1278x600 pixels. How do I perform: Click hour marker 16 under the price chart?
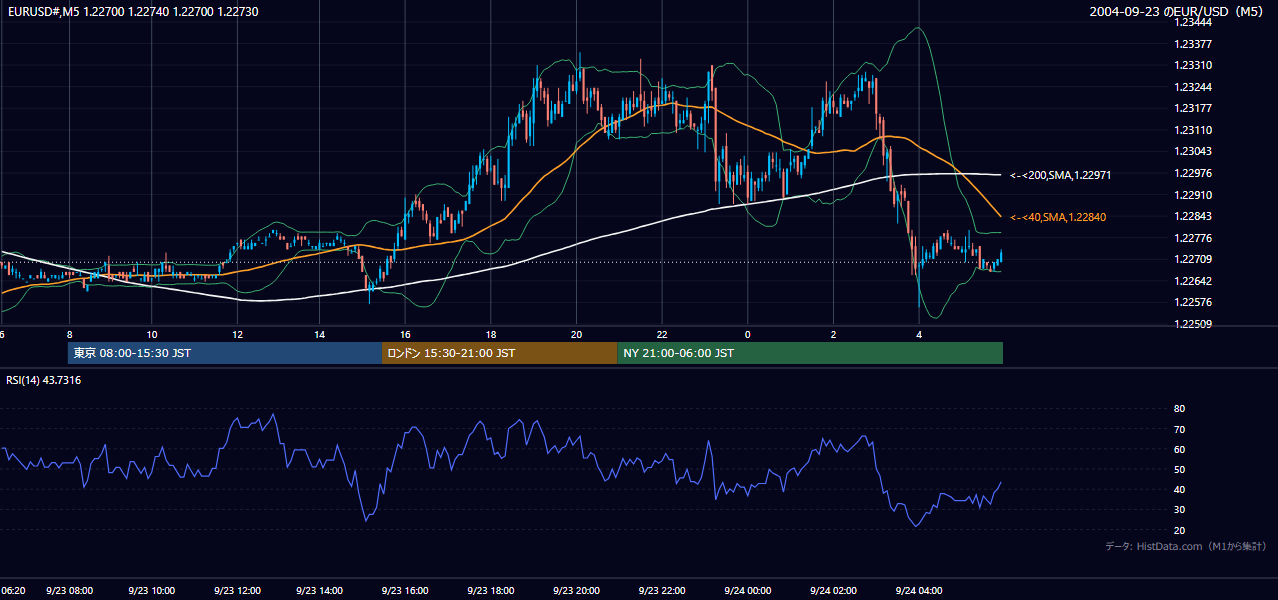pyautogui.click(x=405, y=335)
